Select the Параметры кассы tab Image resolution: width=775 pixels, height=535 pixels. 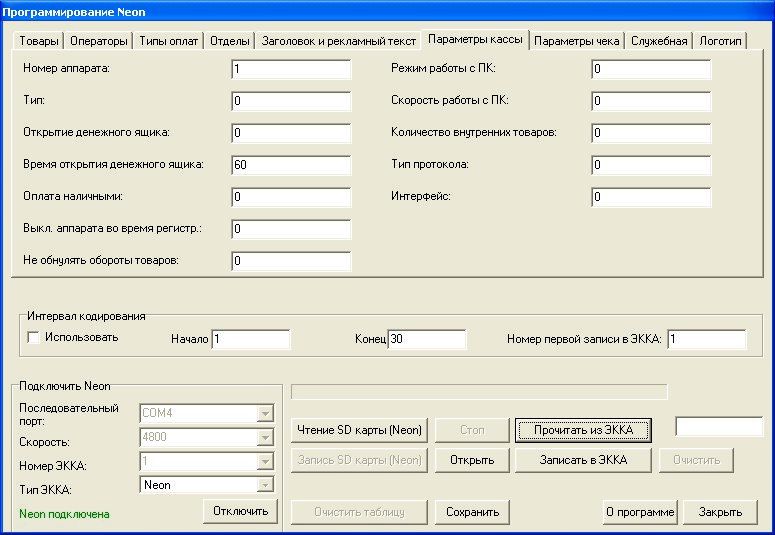point(475,40)
